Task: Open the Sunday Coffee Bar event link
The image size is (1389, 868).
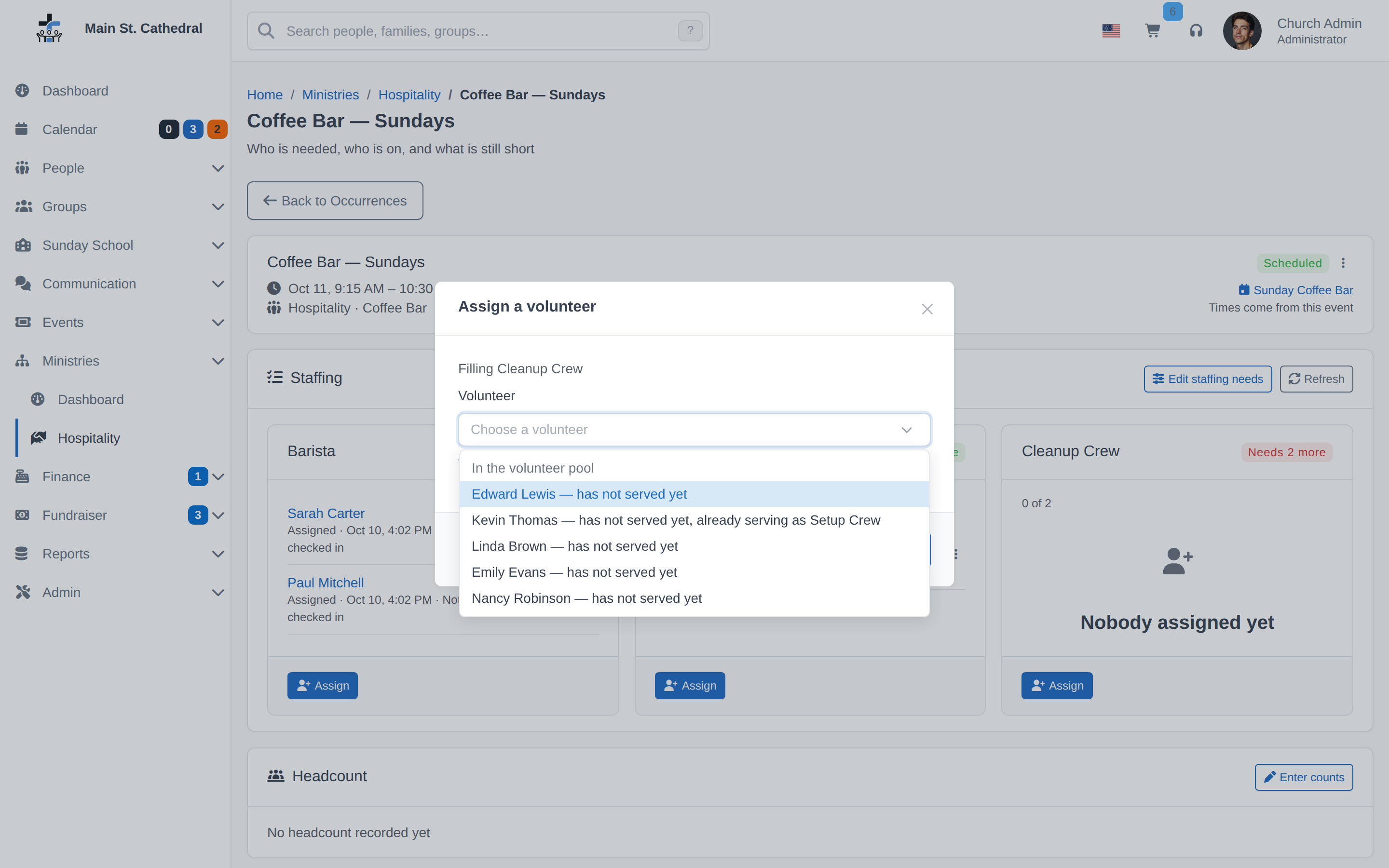Action: coord(1295,290)
